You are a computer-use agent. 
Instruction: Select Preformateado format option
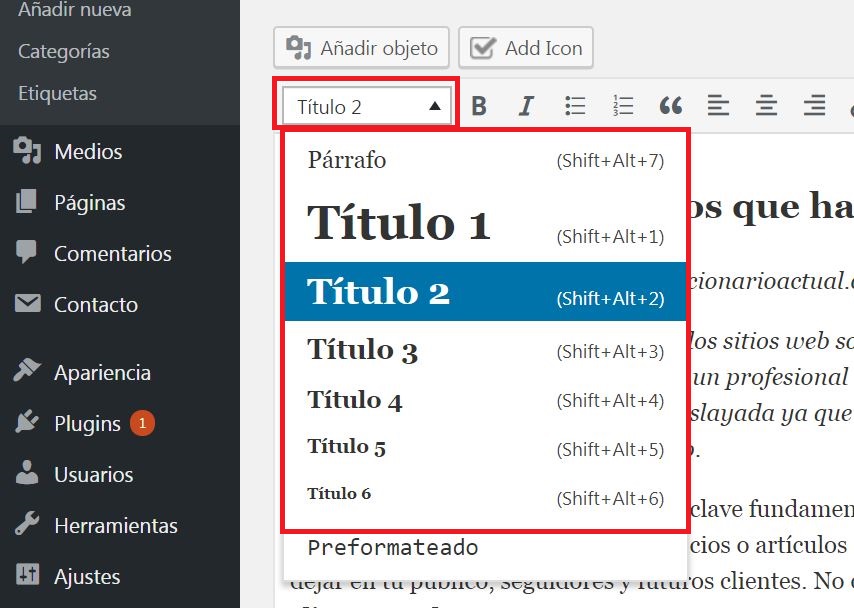[x=485, y=548]
